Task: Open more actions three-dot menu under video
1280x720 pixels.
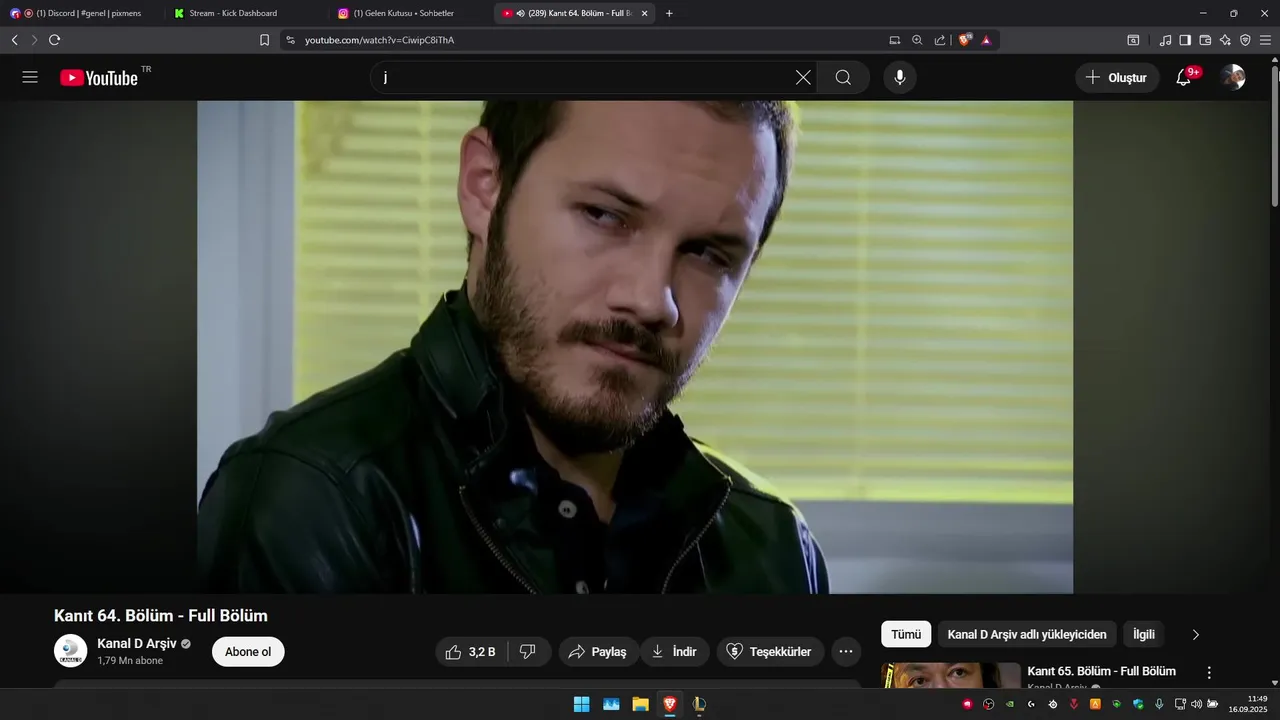Action: pos(846,652)
